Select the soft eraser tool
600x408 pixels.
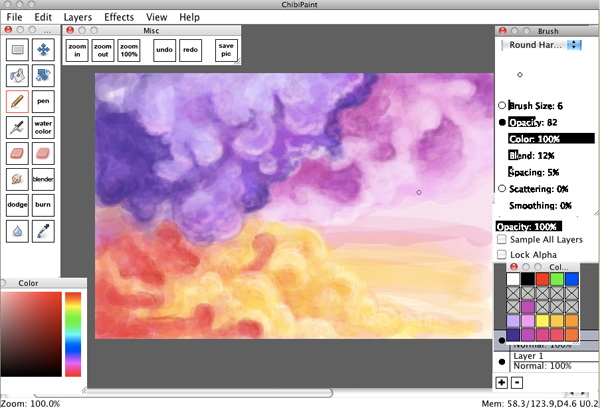tap(43, 153)
